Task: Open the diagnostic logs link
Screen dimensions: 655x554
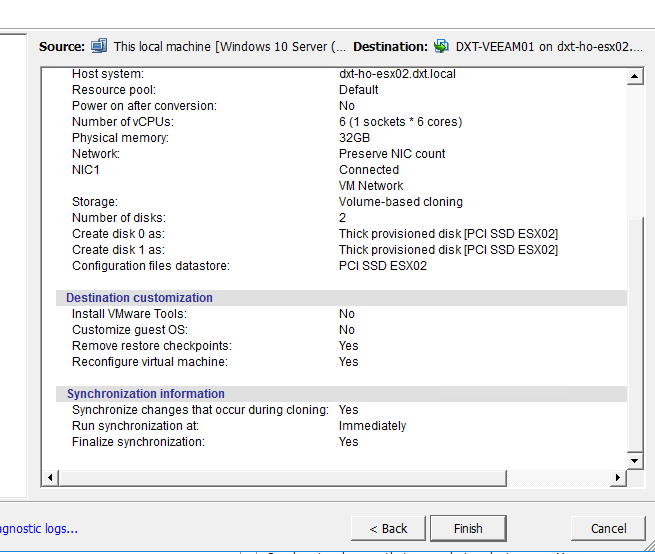Action: click(38, 529)
